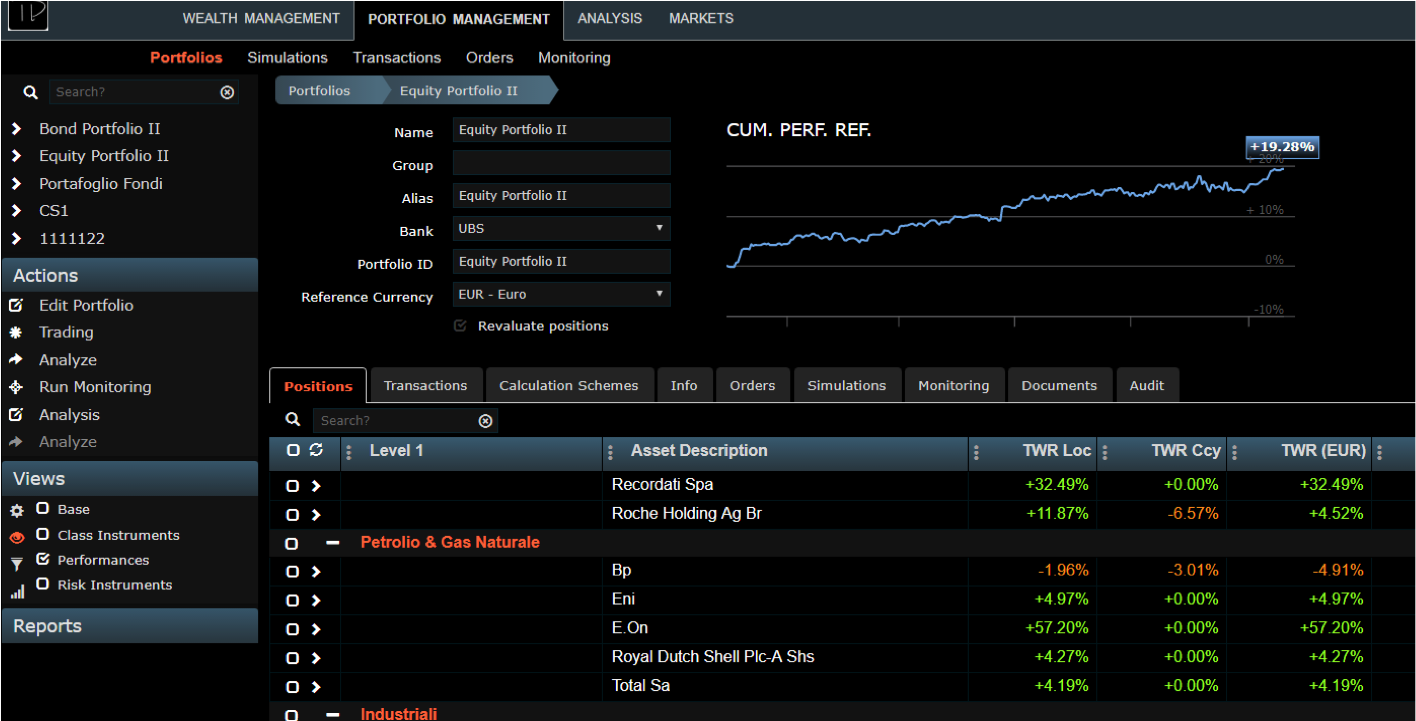Click the gear settings icon in Views

tap(16, 510)
